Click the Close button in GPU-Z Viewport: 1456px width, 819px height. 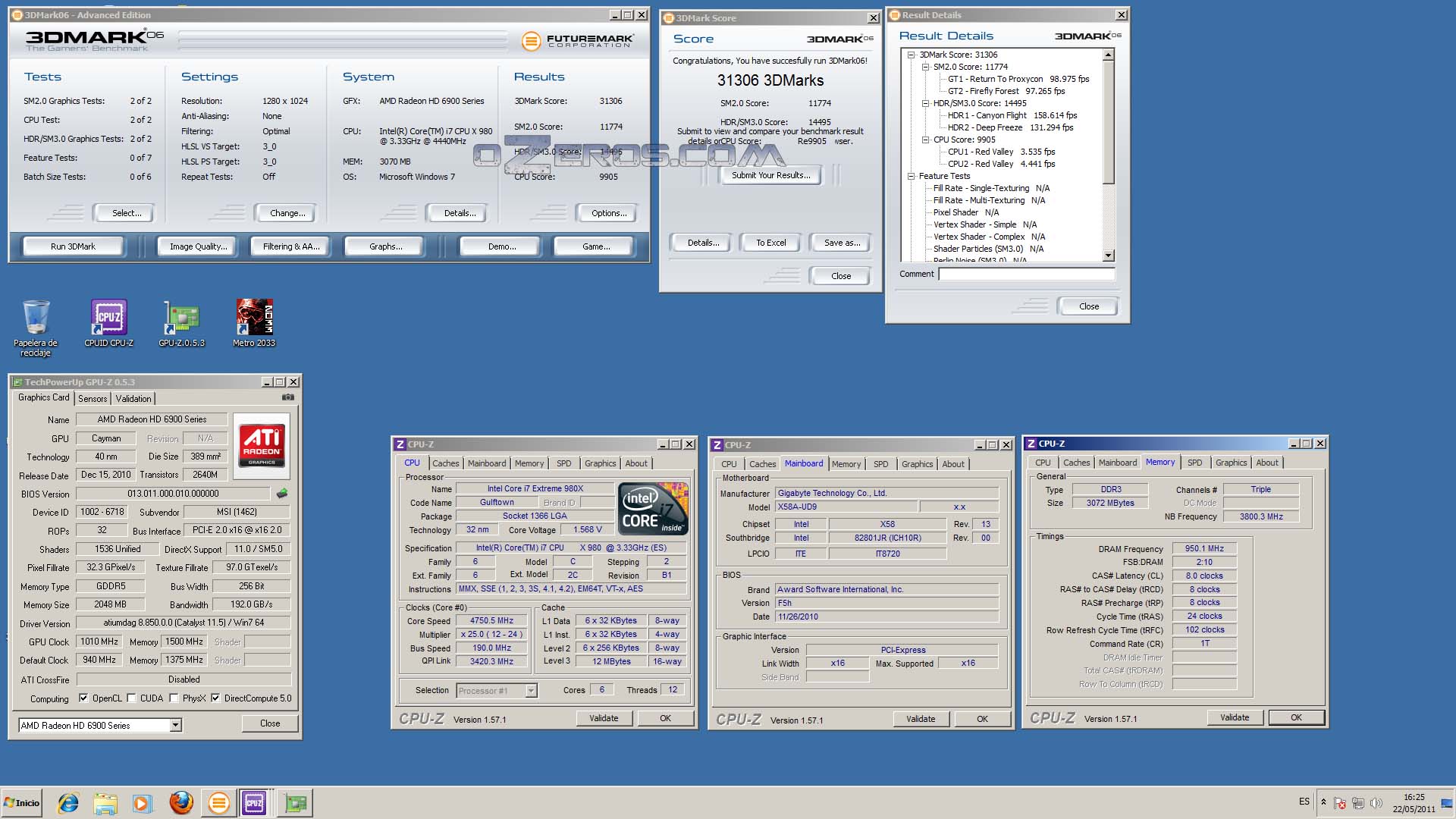[270, 723]
